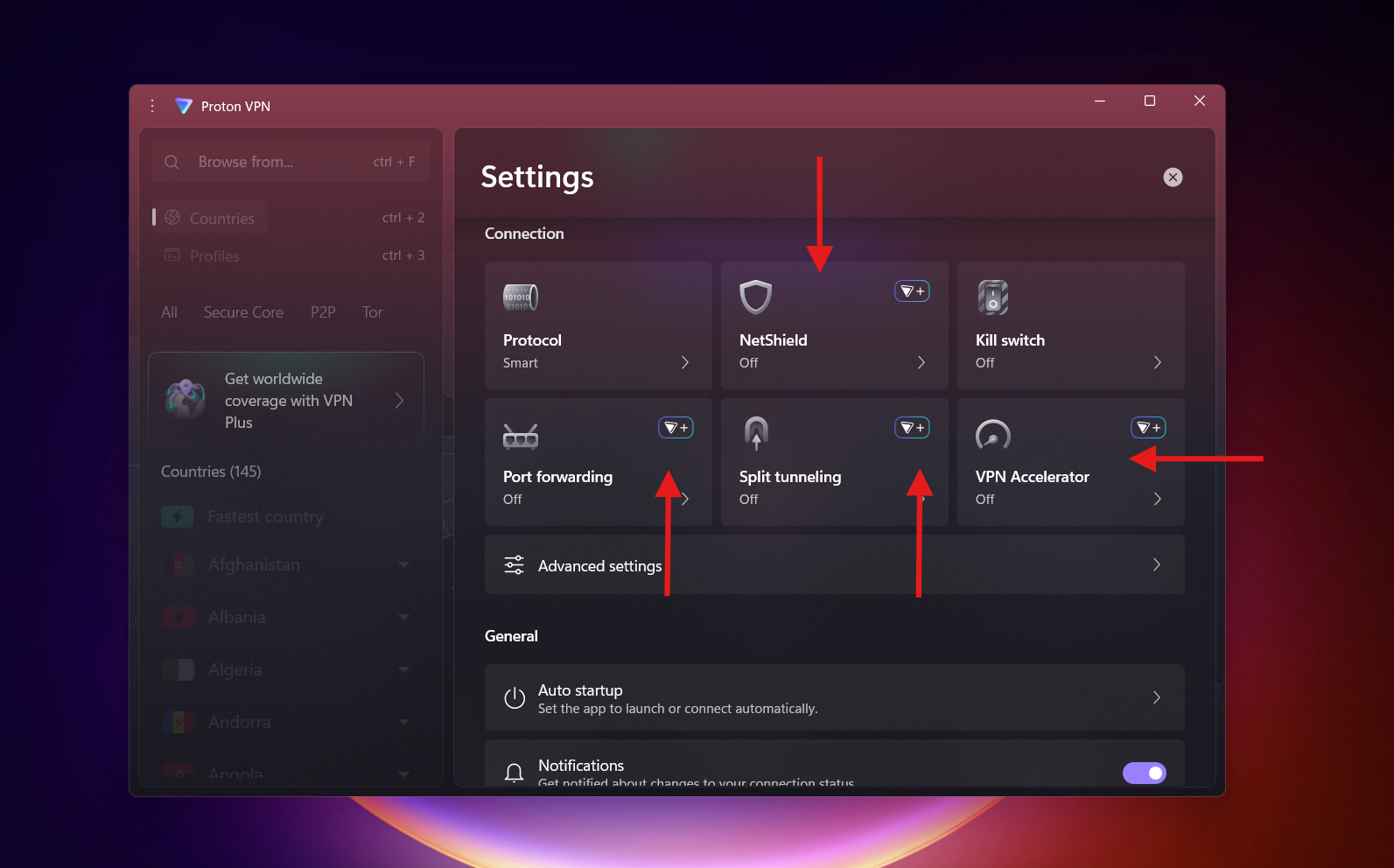
Task: Click the Kill switch icon
Action: tap(993, 297)
